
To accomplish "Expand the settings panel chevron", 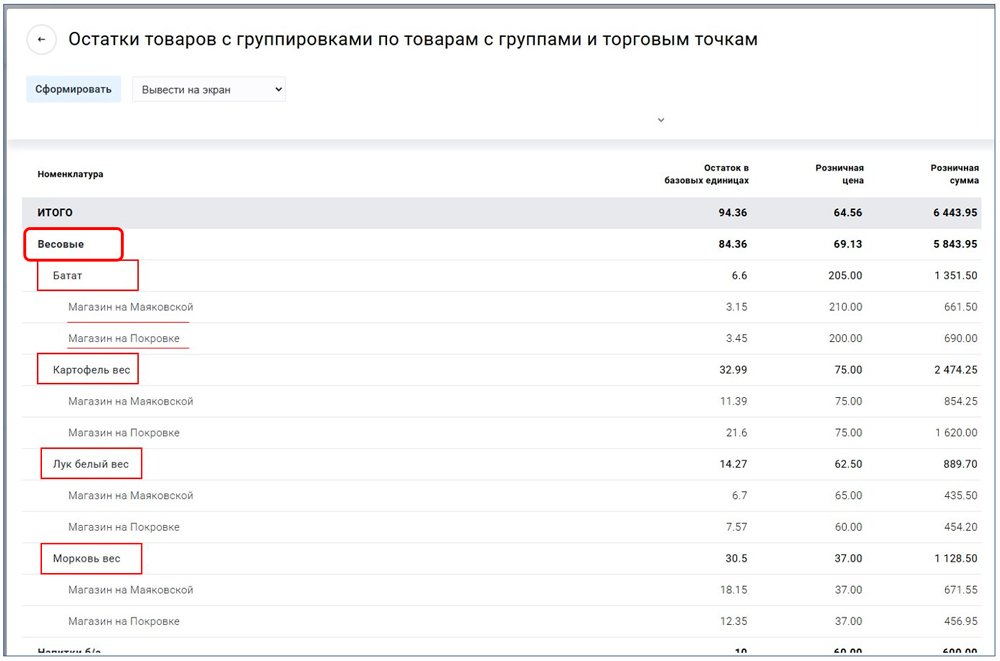I will coord(660,120).
